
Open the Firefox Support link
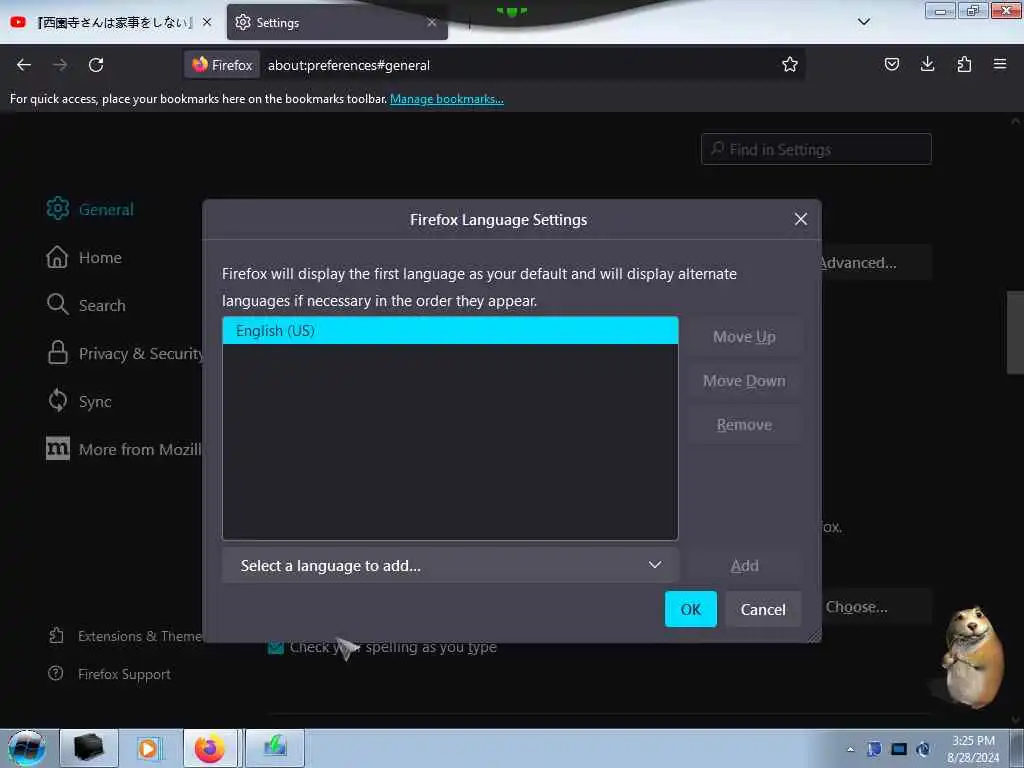pyautogui.click(x=109, y=674)
